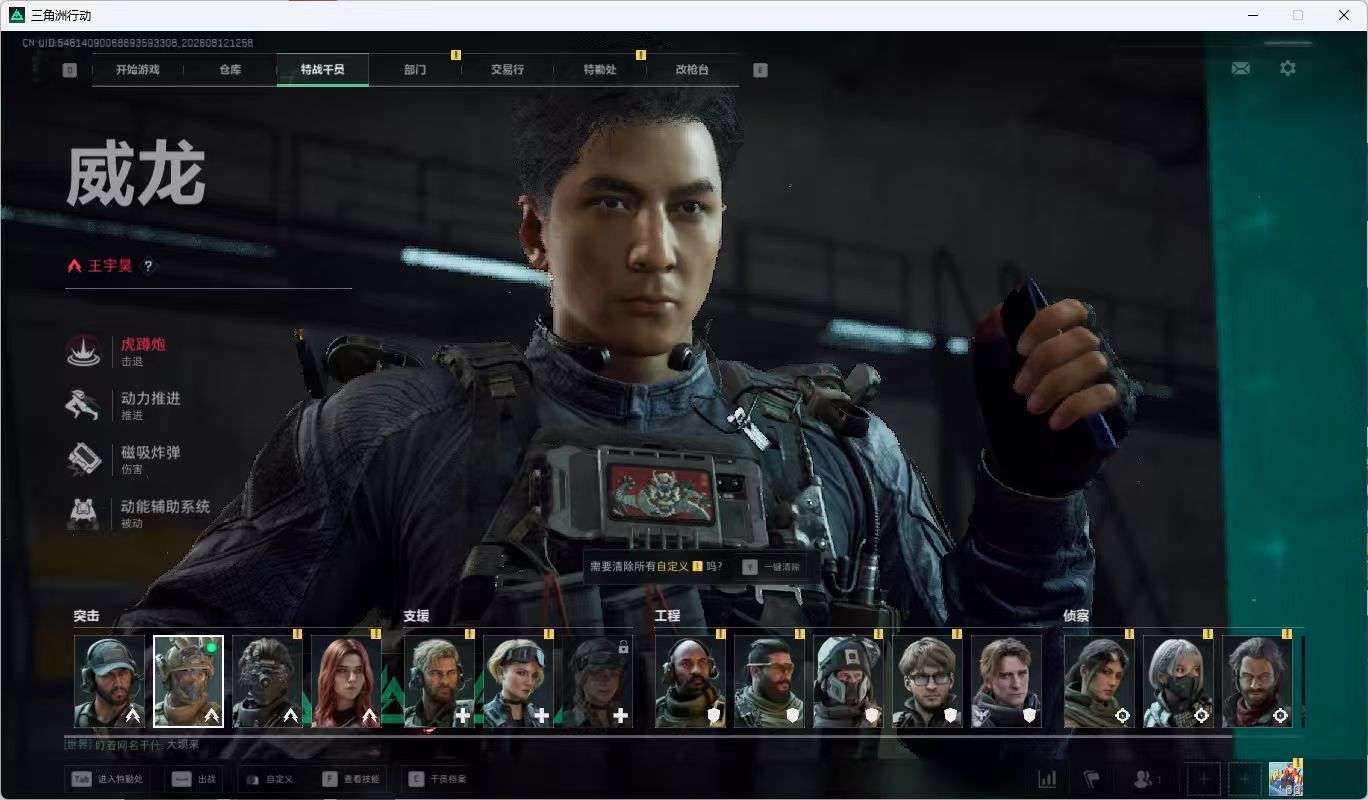The height and width of the screenshot is (800, 1368).
Task: Click the 出战 deploy button
Action: coord(196,779)
